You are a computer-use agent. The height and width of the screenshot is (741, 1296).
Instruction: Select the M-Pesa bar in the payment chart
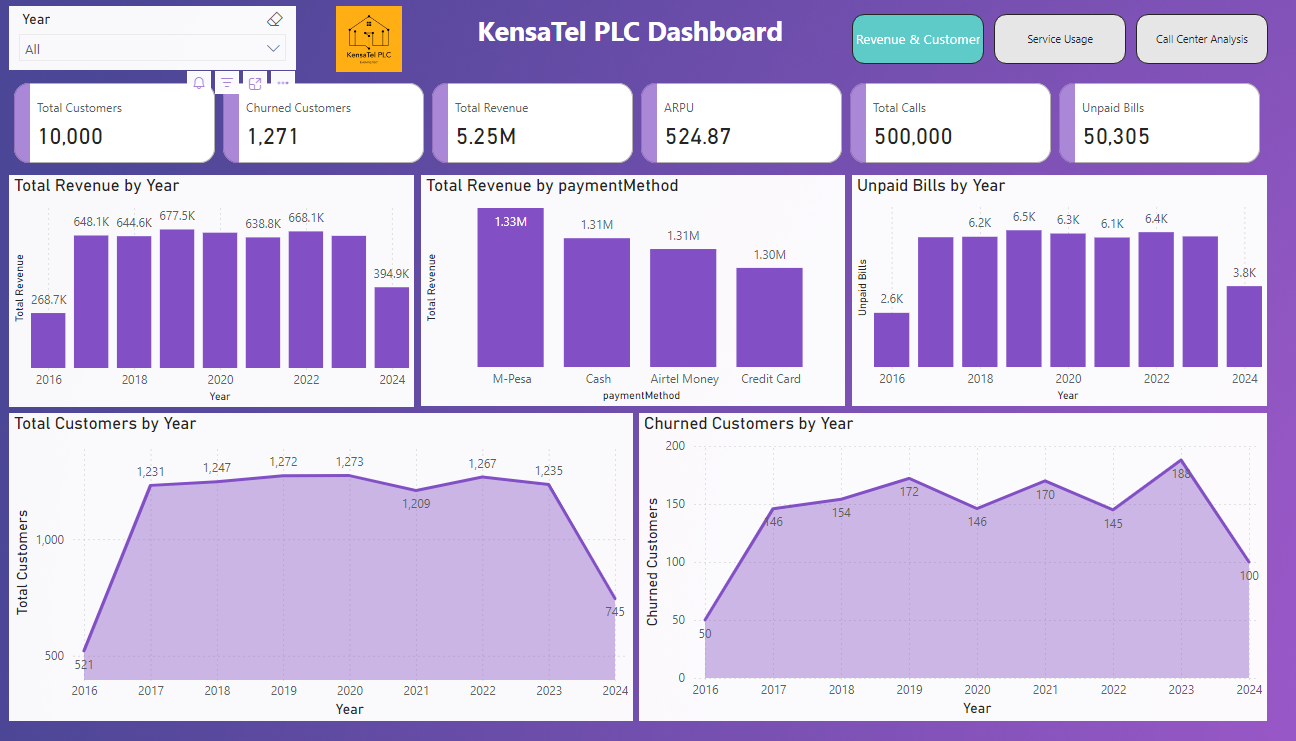click(511, 290)
